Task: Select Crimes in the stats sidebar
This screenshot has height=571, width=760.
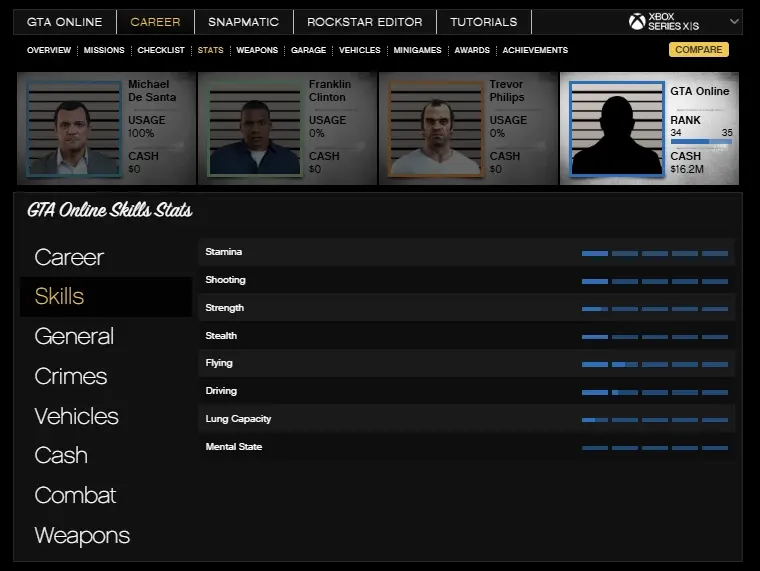Action: pyautogui.click(x=70, y=377)
